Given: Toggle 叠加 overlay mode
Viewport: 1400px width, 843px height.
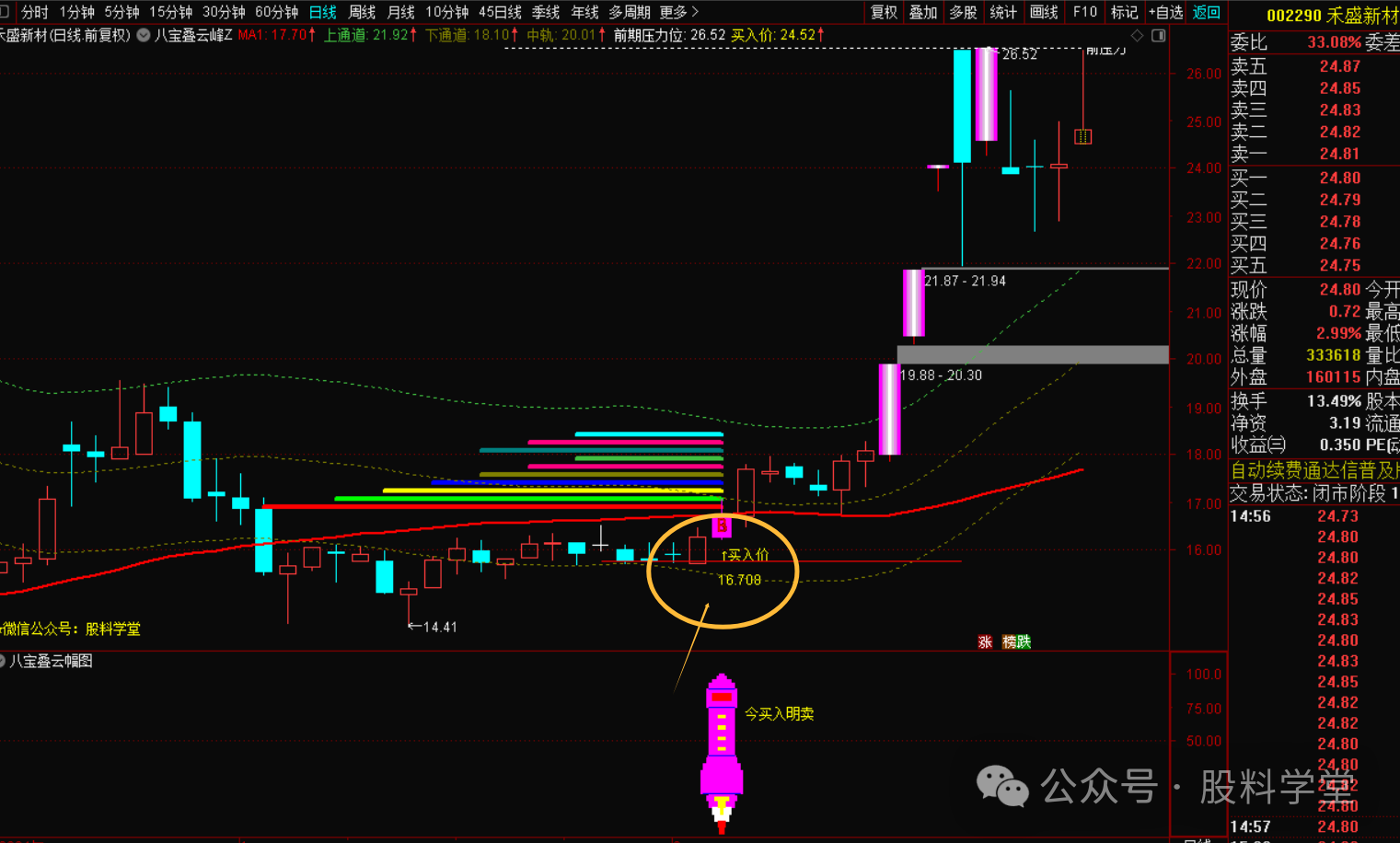Looking at the screenshot, I should 923,12.
